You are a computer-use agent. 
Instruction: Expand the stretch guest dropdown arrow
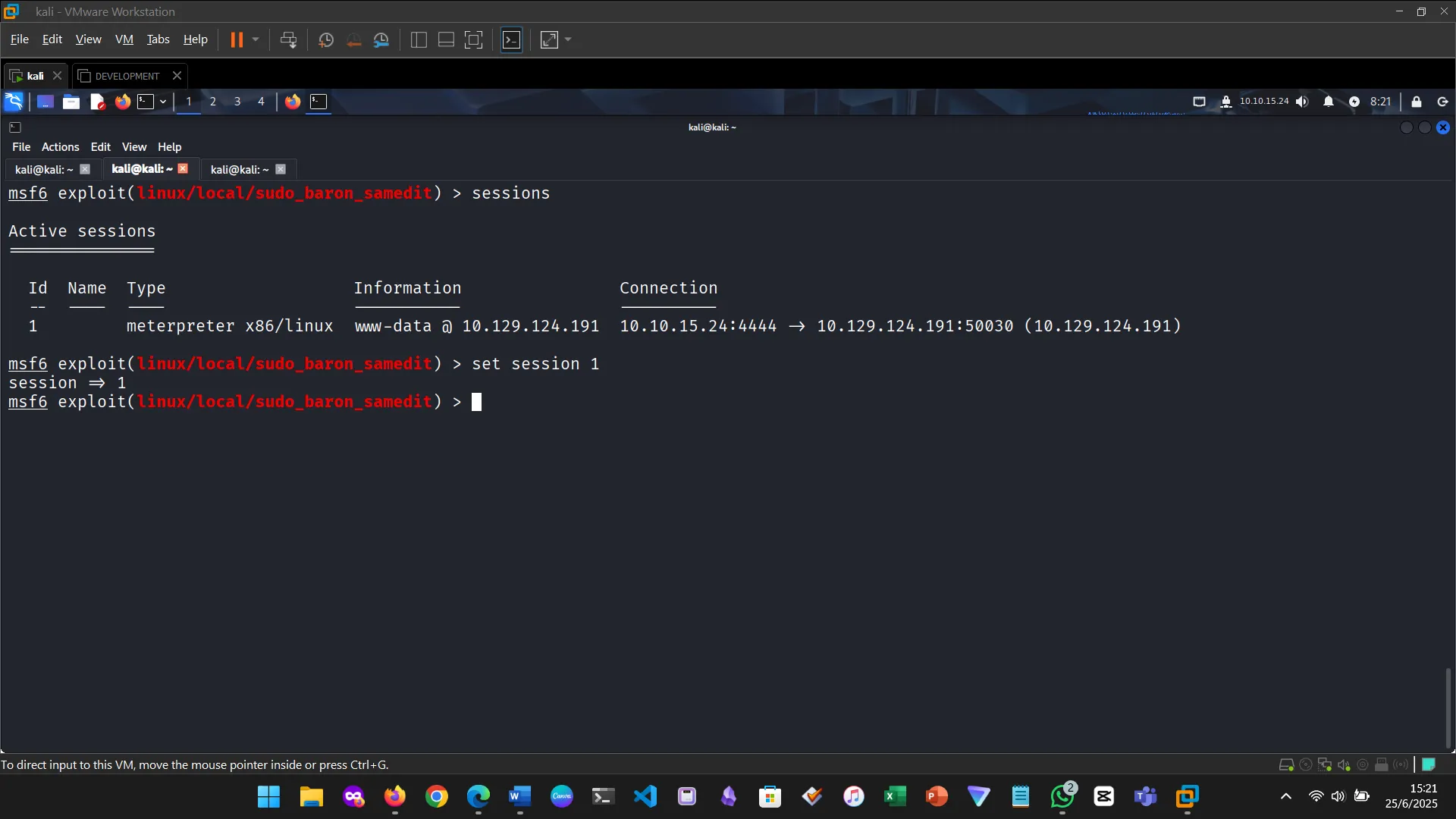pyautogui.click(x=568, y=40)
